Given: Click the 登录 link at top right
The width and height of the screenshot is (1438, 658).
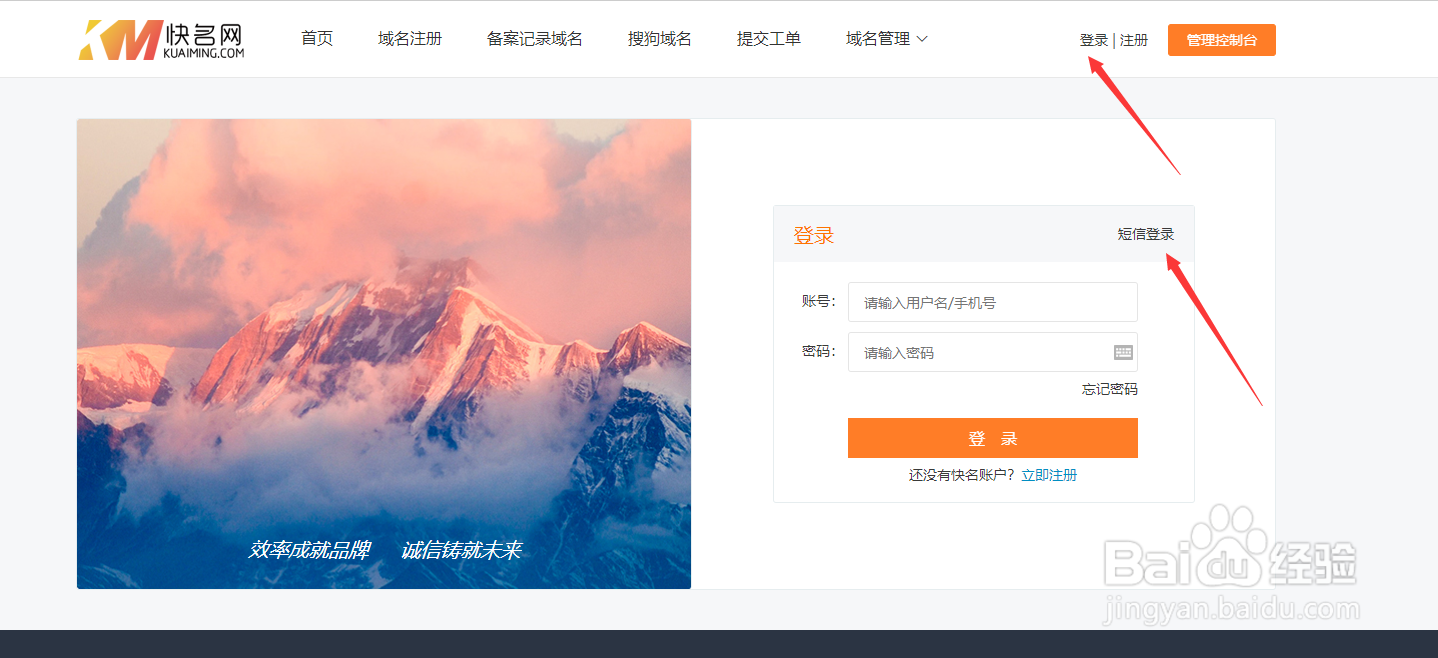Looking at the screenshot, I should click(1092, 39).
